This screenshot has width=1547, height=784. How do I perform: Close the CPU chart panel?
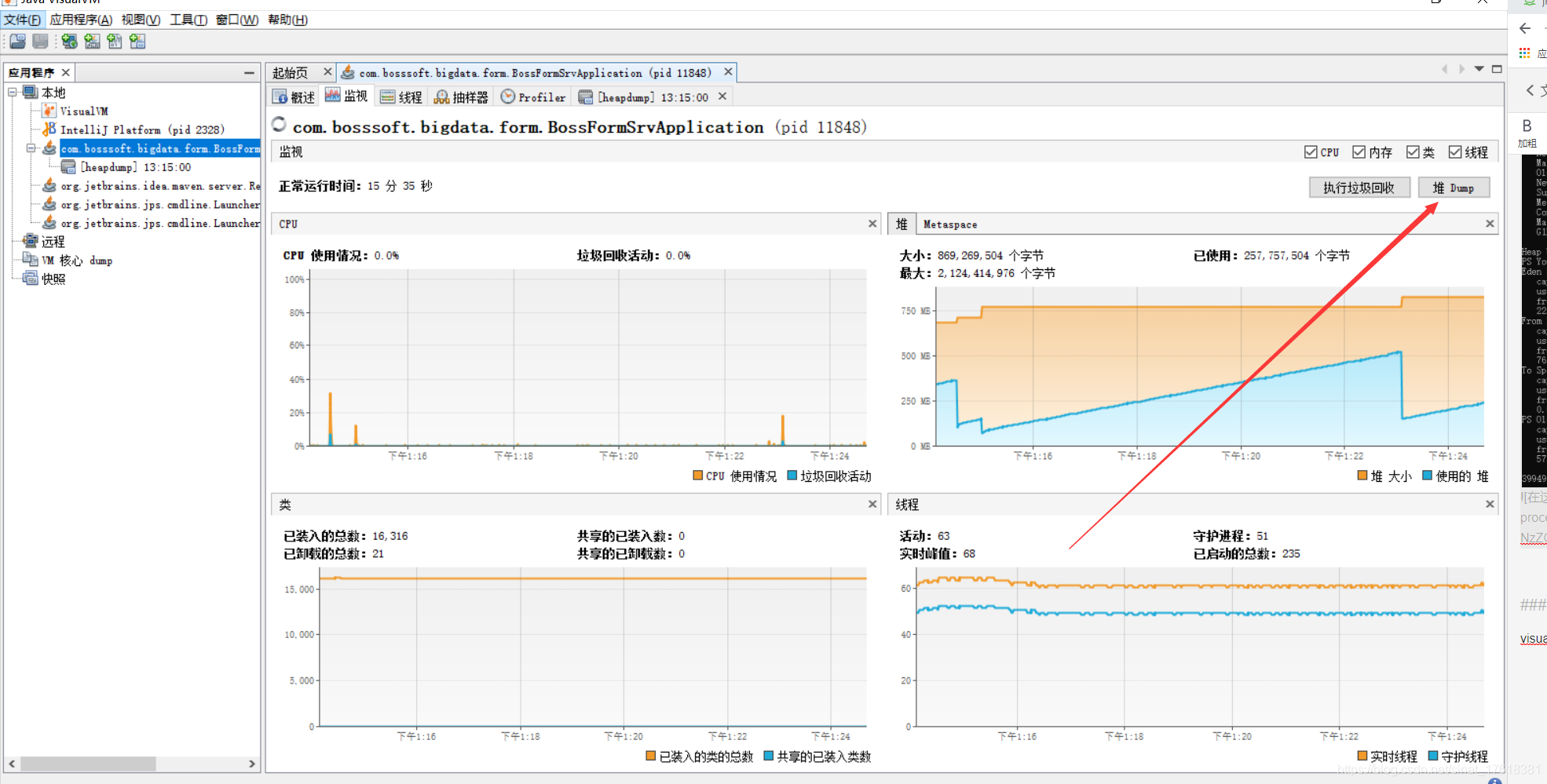[x=872, y=224]
